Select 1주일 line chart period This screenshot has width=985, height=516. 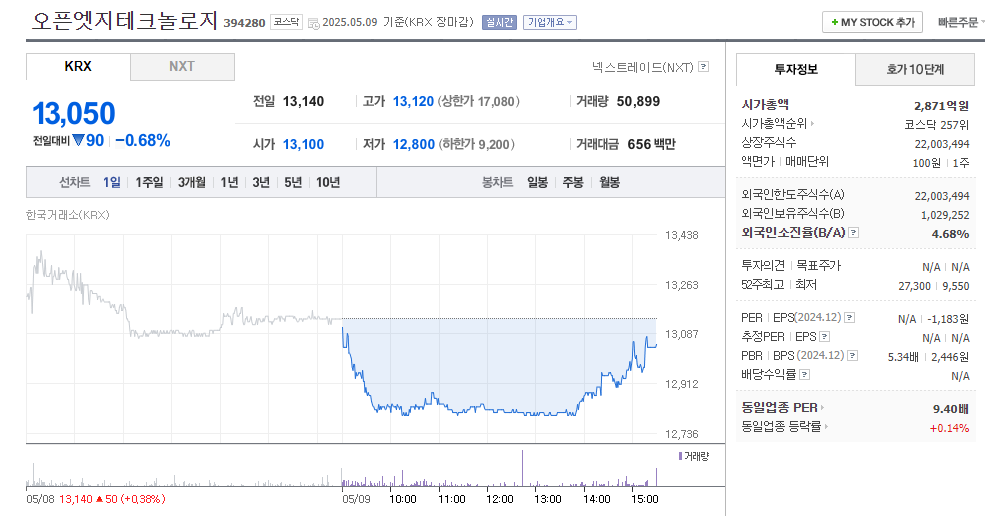(150, 182)
